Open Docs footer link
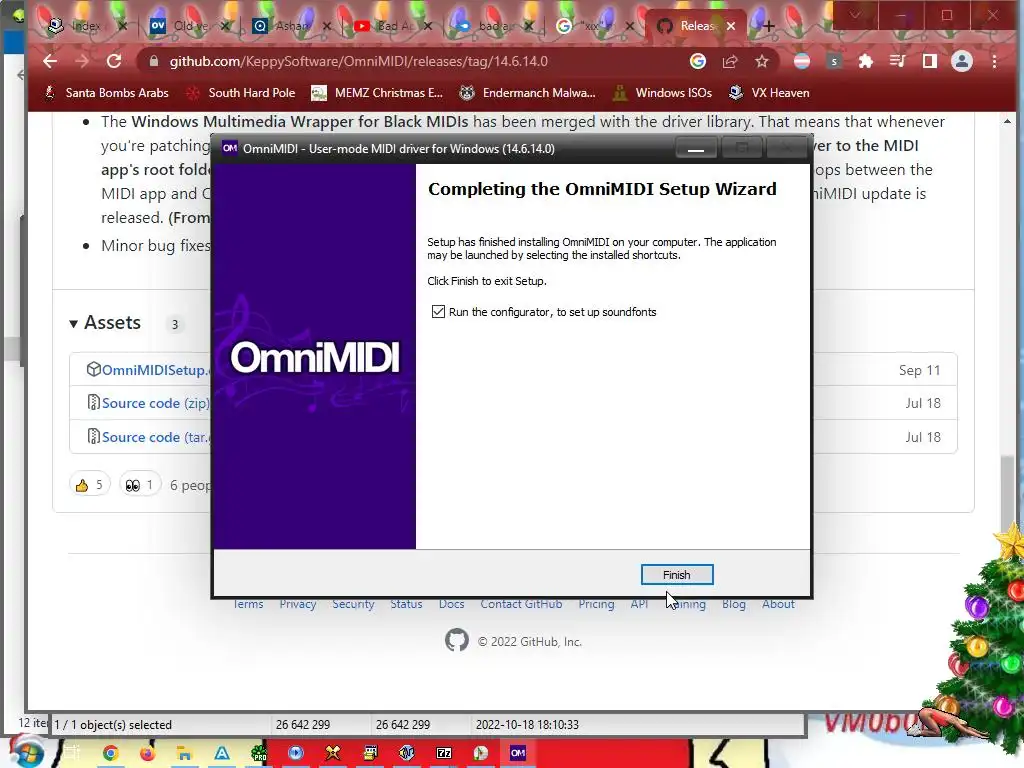This screenshot has height=768, width=1024. 451,605
